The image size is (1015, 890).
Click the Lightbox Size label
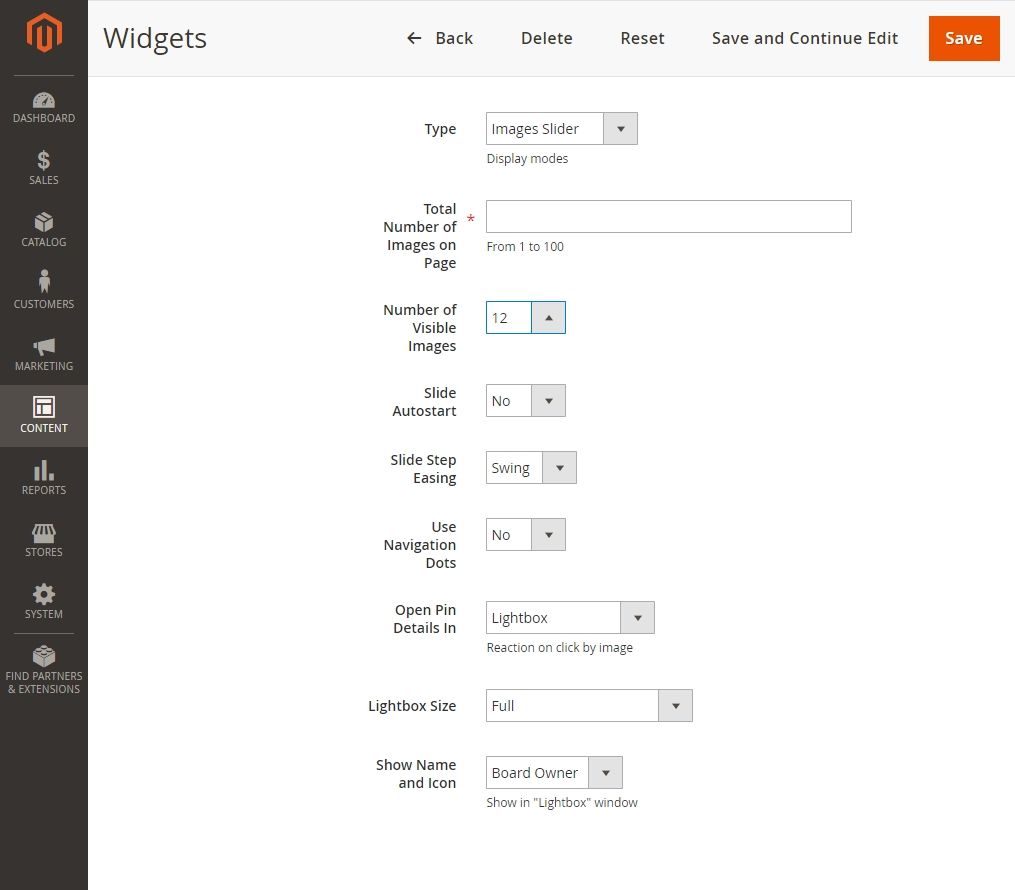coord(412,706)
